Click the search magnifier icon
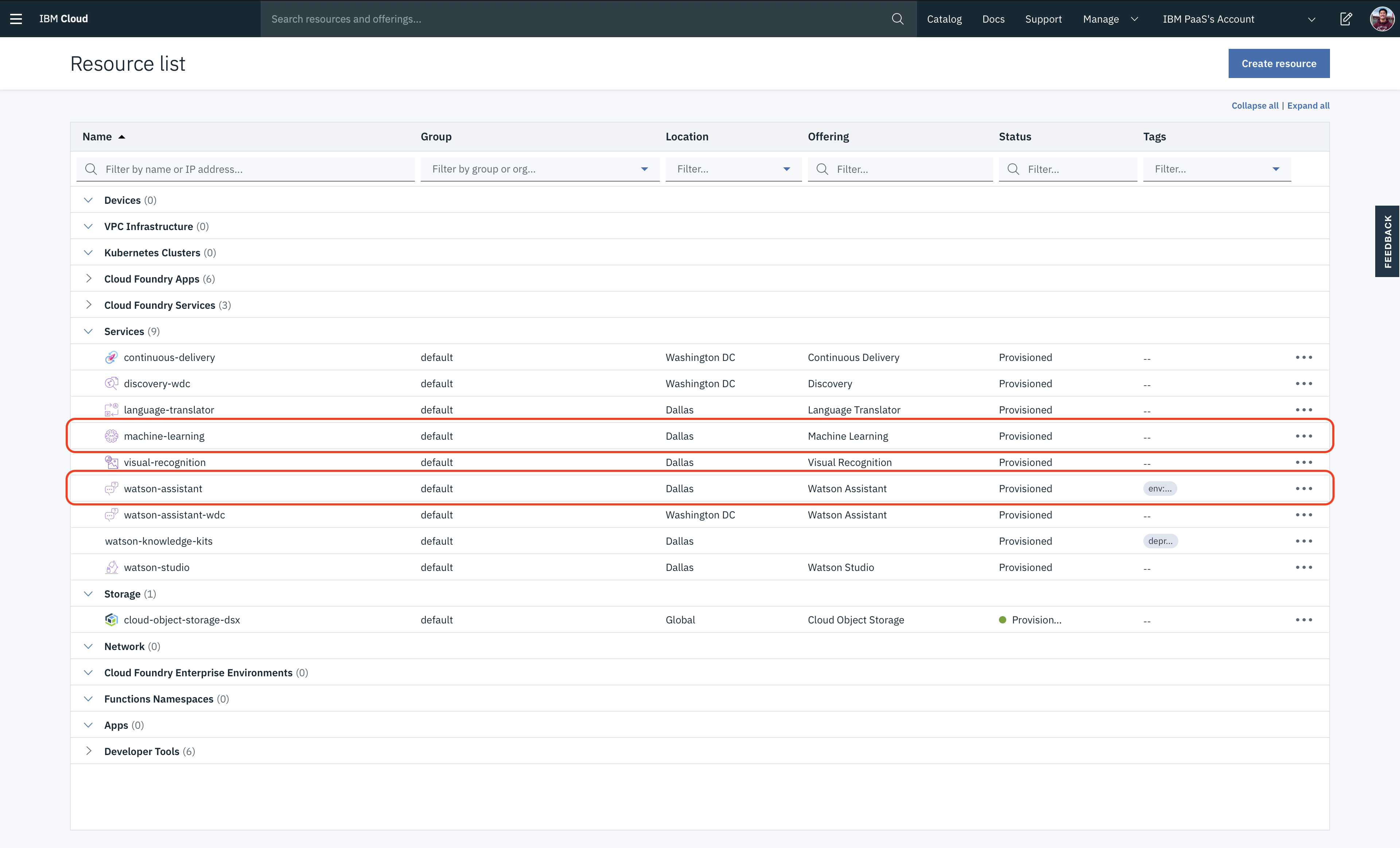Image resolution: width=1400 pixels, height=848 pixels. pos(897,19)
